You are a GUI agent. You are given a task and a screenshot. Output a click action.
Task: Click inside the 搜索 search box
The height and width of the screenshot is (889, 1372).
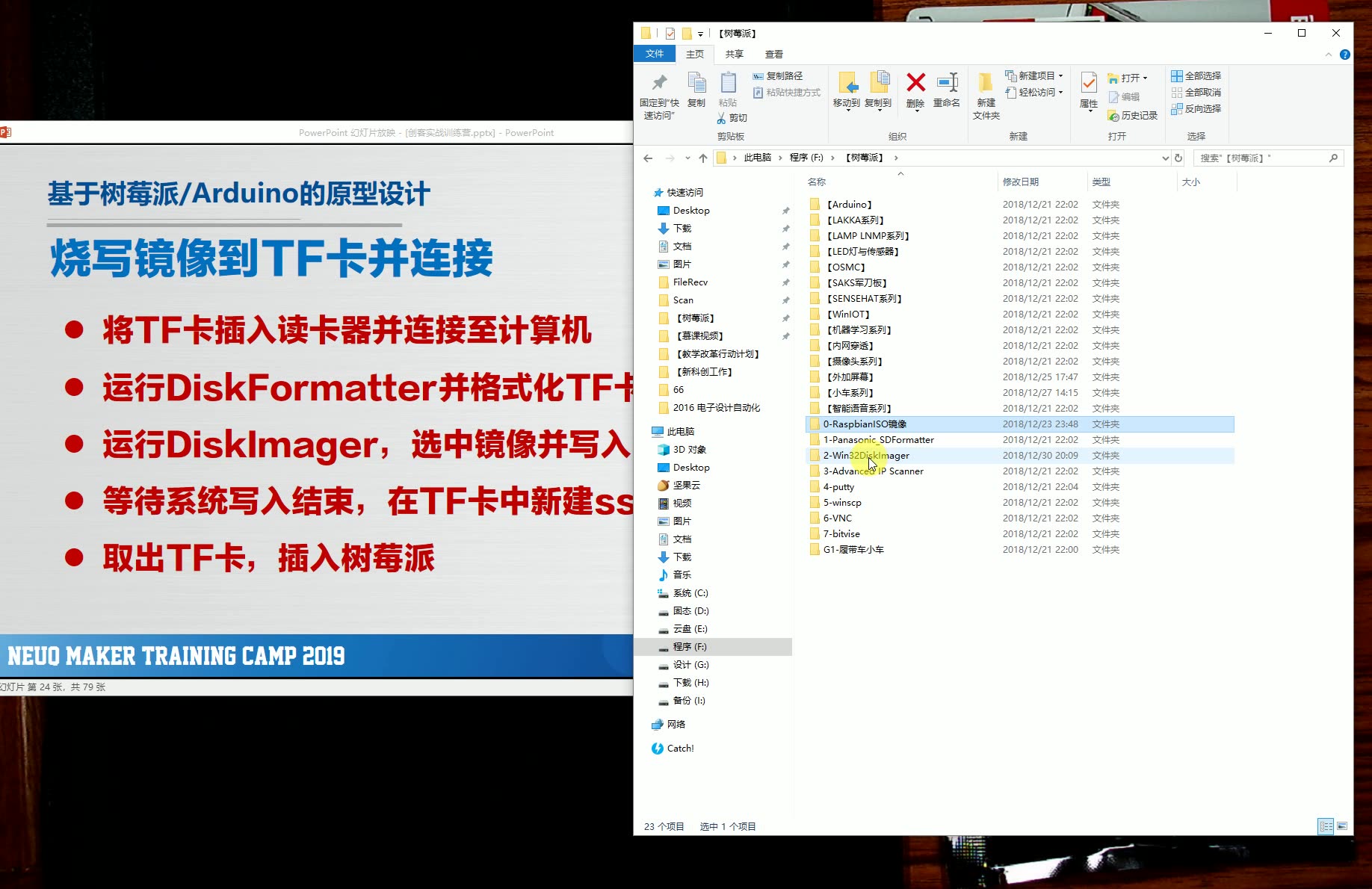pyautogui.click(x=1263, y=158)
